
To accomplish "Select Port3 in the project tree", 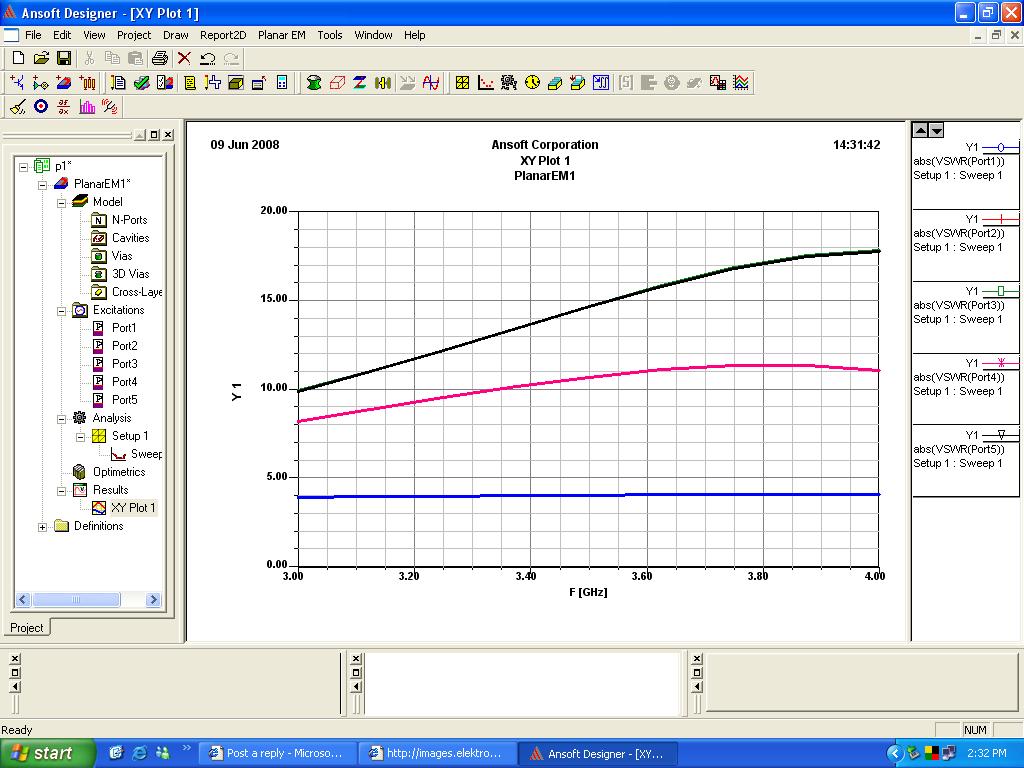I will coord(124,364).
